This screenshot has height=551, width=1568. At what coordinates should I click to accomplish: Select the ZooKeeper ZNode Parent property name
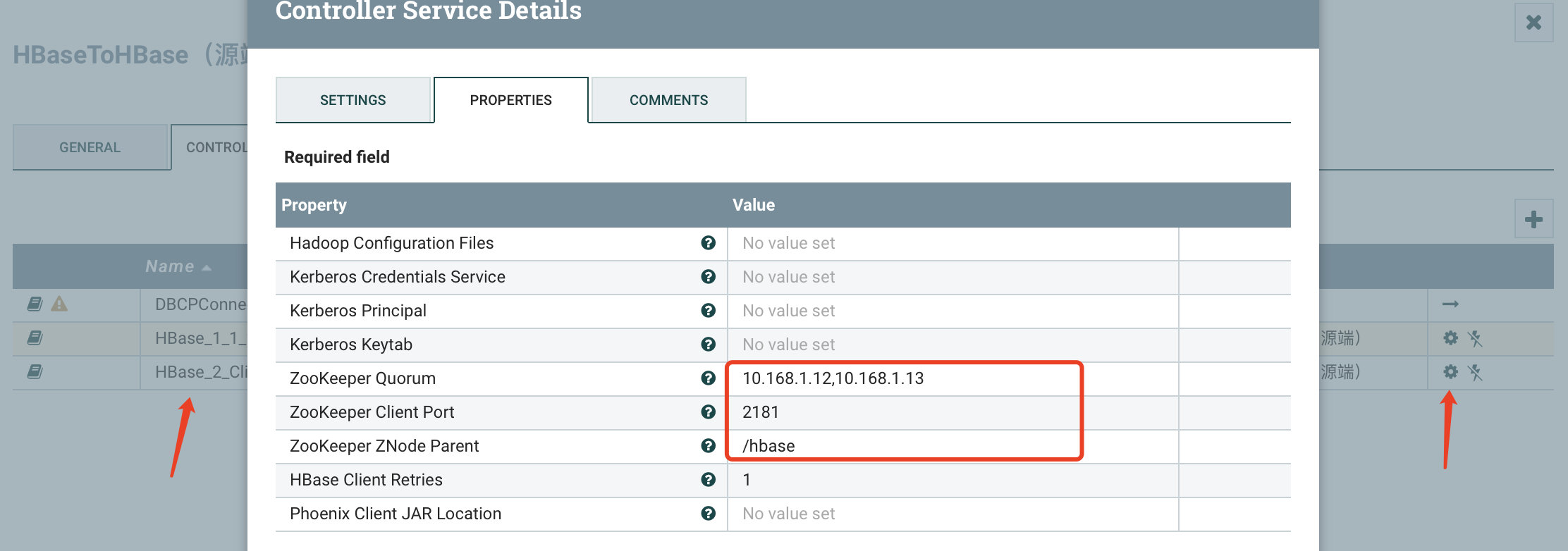pos(384,446)
